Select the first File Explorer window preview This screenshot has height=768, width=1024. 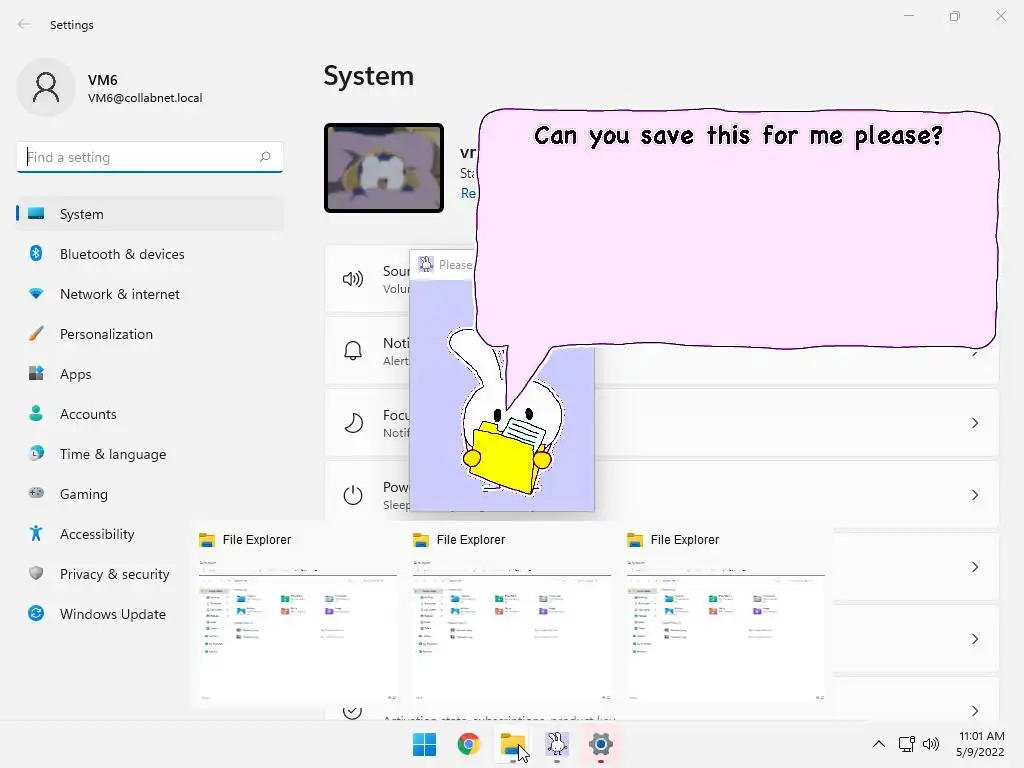297,617
